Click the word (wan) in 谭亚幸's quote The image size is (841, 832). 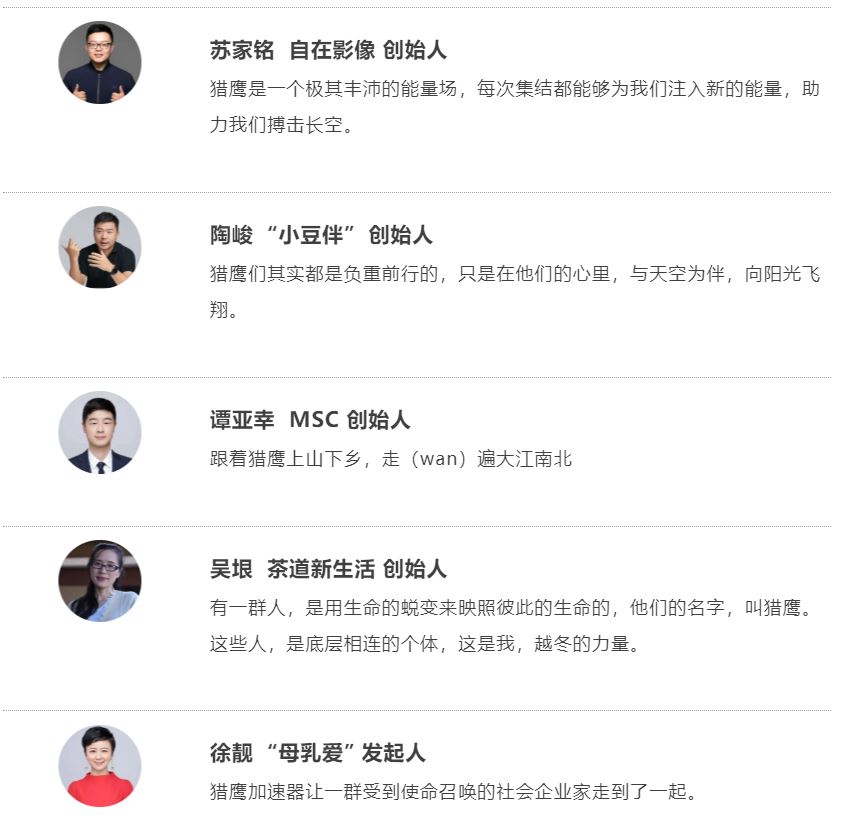click(x=438, y=459)
